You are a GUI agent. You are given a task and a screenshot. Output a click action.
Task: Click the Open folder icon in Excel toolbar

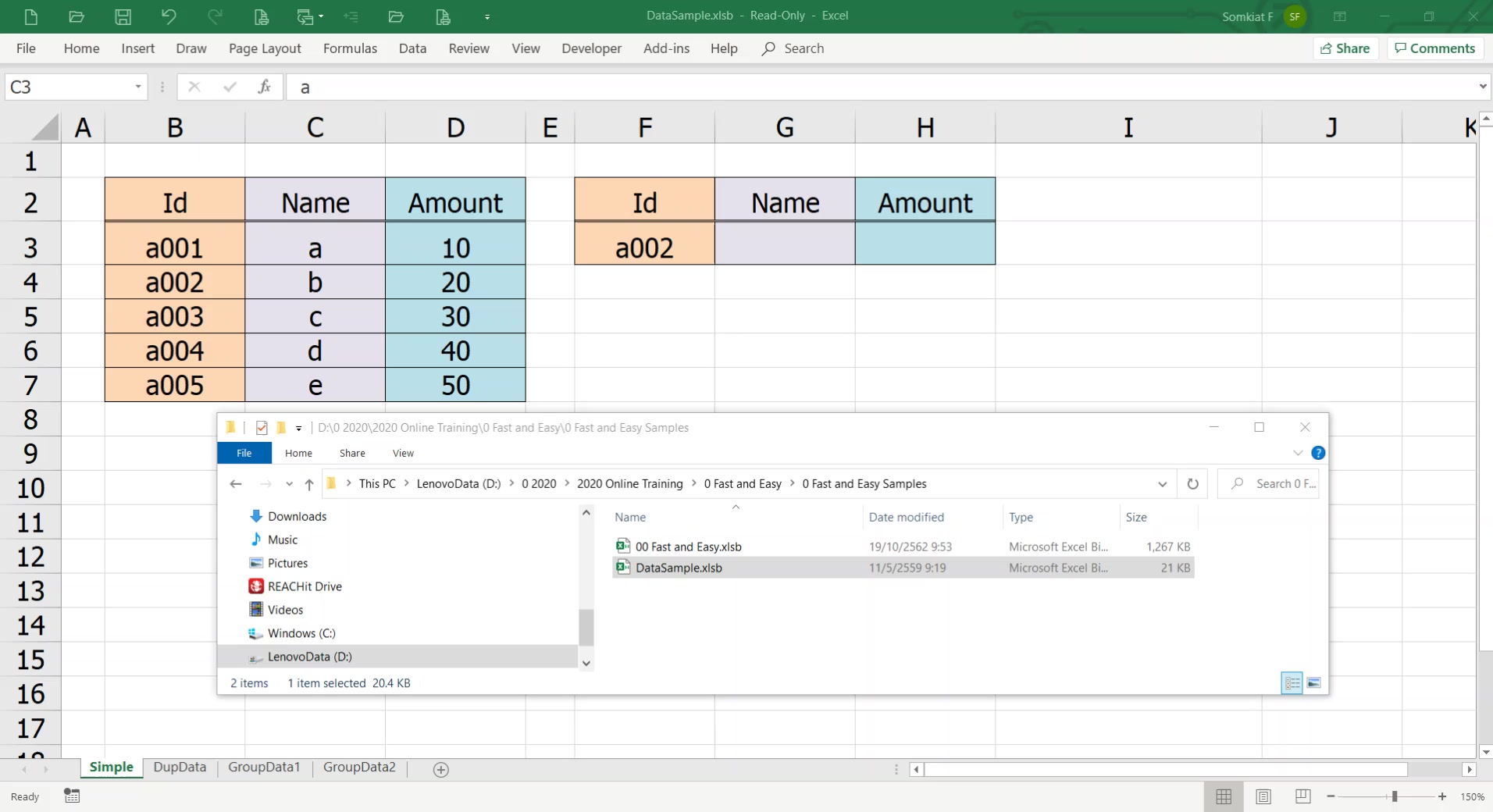[77, 16]
